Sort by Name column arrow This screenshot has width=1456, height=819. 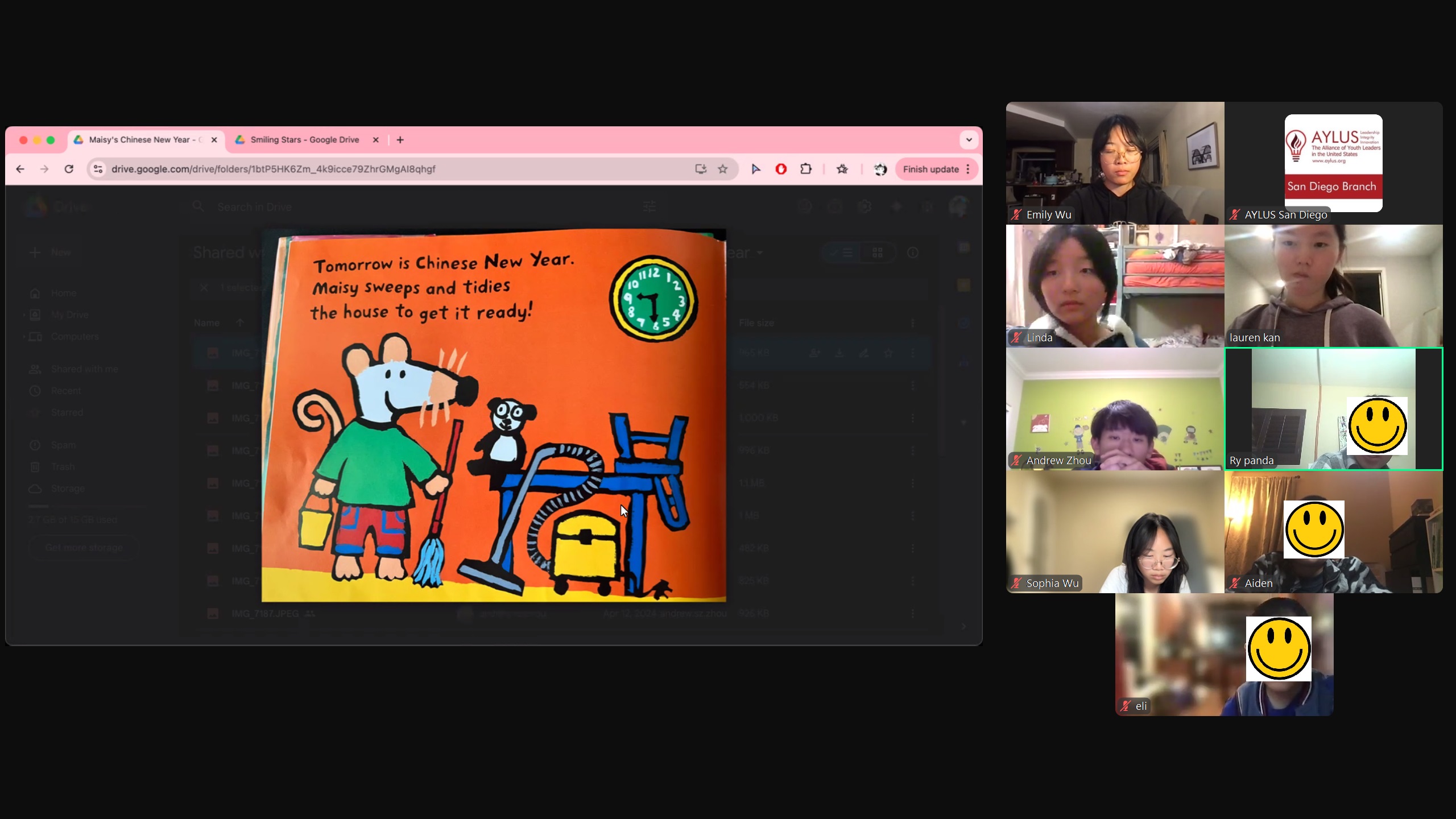coord(240,322)
